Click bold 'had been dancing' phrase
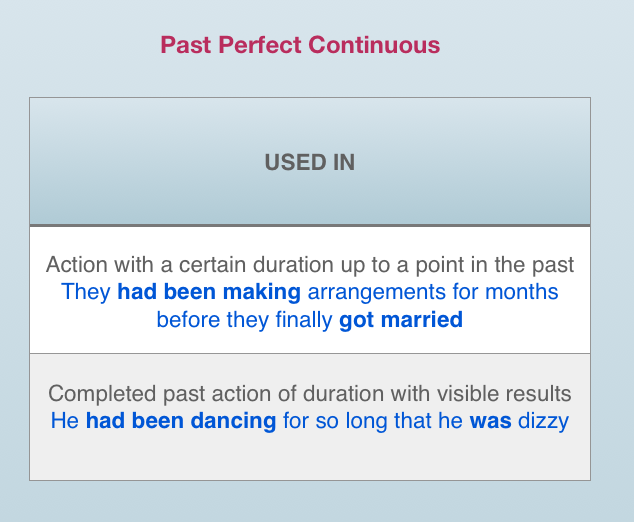The image size is (634, 522). [181, 421]
